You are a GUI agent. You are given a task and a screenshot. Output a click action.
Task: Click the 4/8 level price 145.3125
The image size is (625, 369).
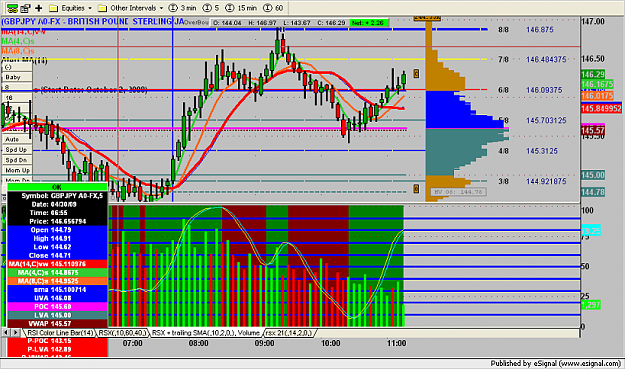point(541,151)
